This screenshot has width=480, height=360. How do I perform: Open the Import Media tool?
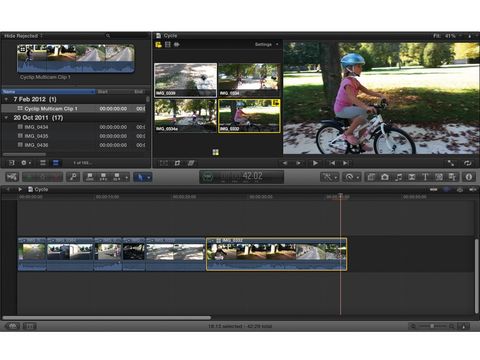(x=12, y=177)
